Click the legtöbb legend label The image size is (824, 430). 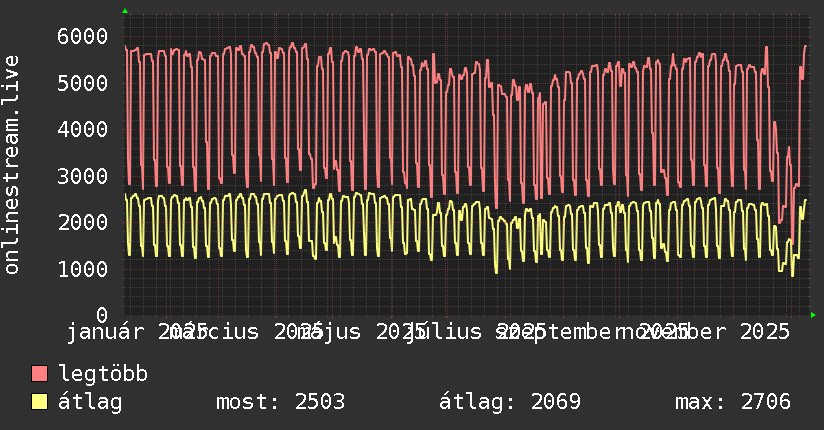pyautogui.click(x=103, y=374)
